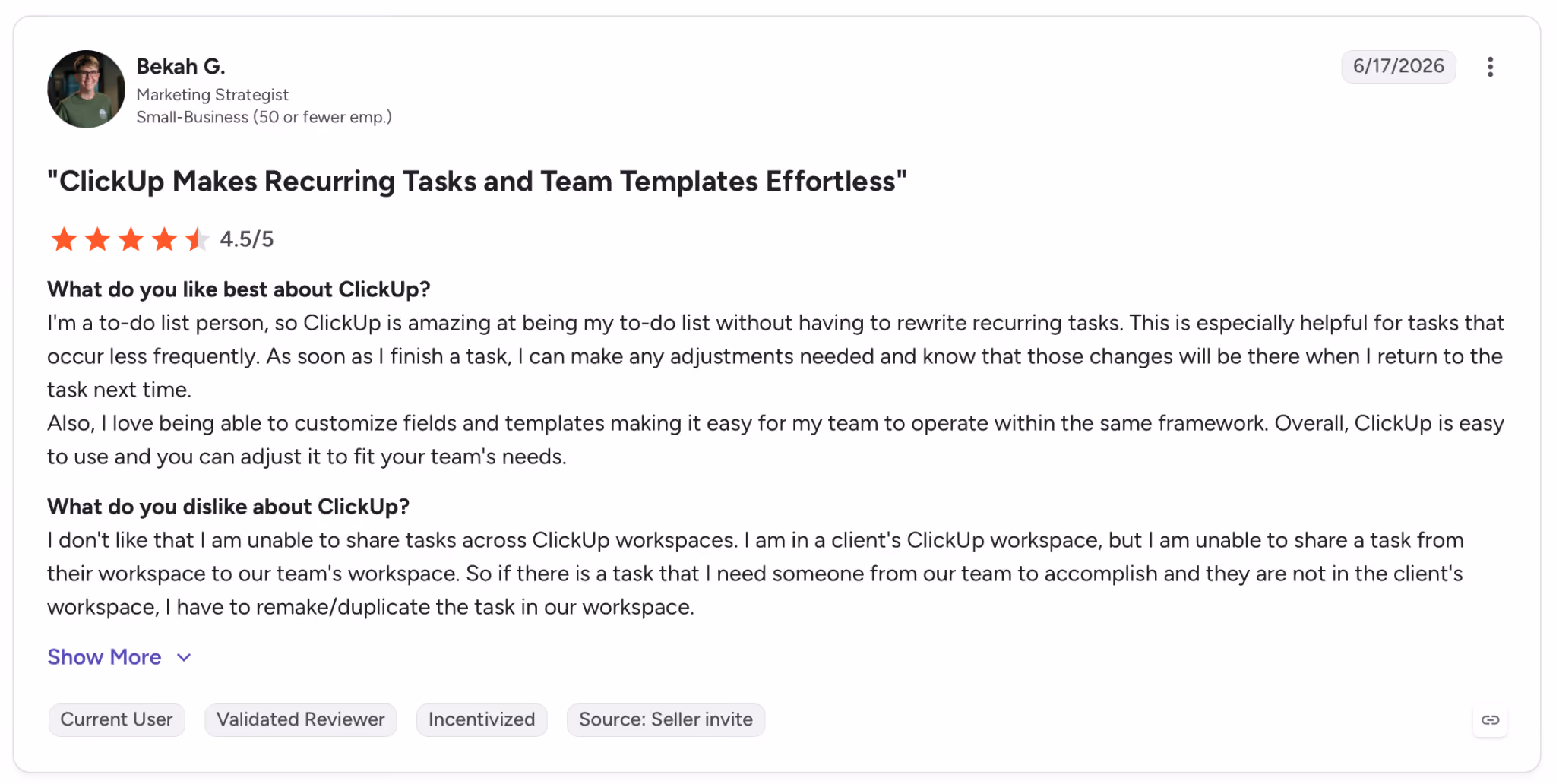This screenshot has width=1556, height=784.
Task: Click the 6/17/2026 date badge
Action: [1398, 66]
